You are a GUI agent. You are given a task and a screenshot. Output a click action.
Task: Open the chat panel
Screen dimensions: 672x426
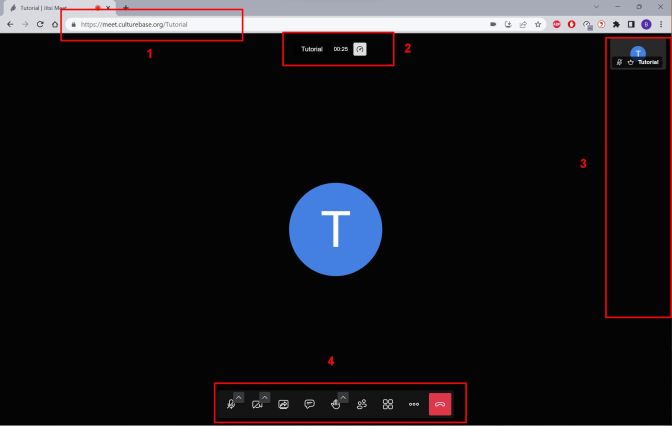(x=310, y=404)
